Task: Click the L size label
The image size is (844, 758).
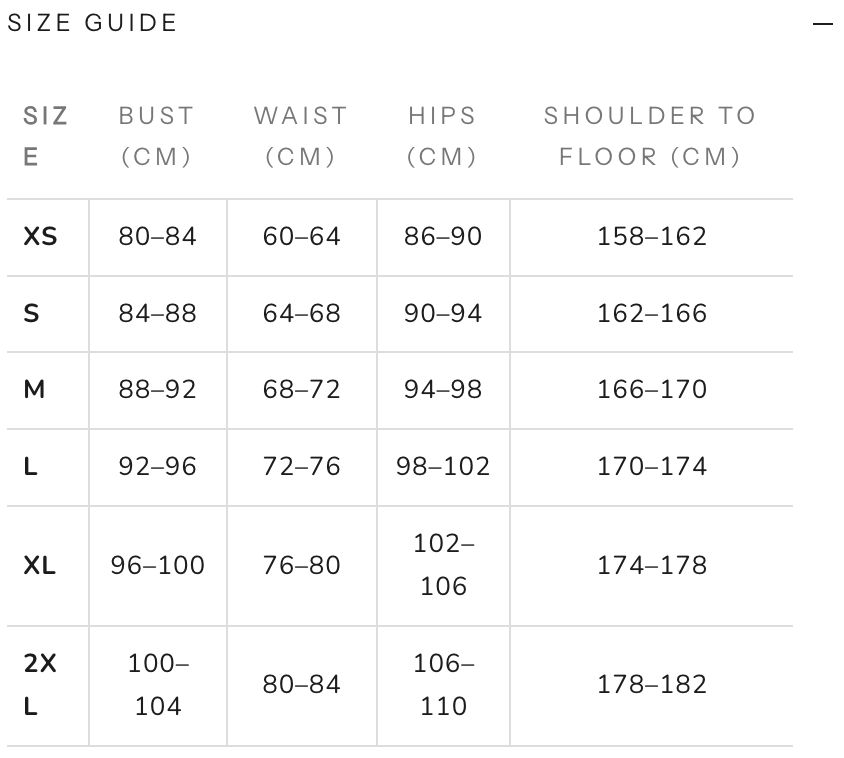Action: [30, 466]
